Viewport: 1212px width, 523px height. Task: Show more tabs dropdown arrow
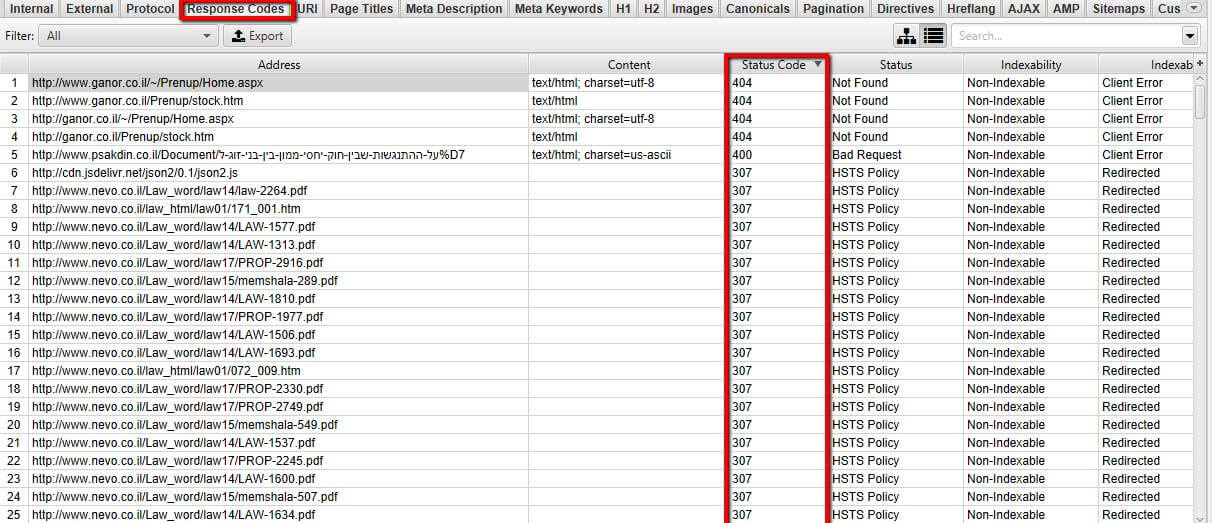[1194, 8]
